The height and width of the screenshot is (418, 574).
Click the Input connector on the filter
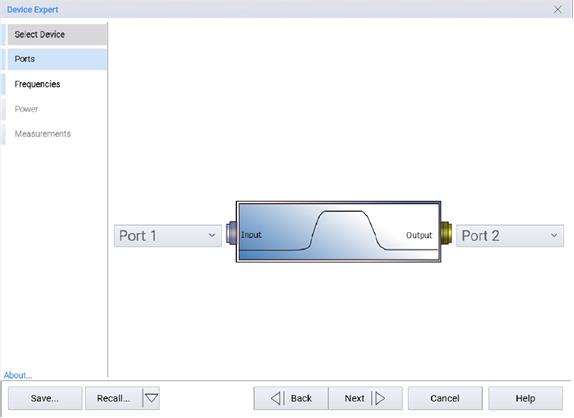point(231,233)
